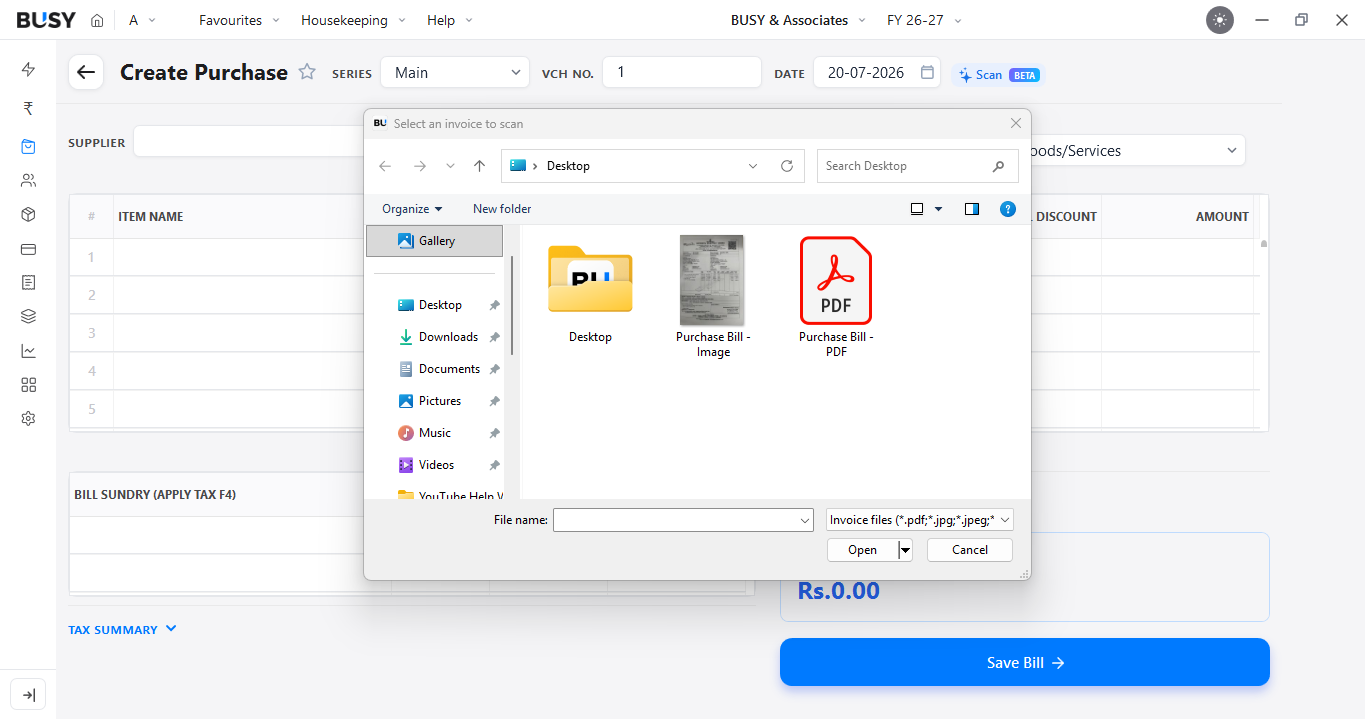Open the chart analytics sidebar icon
1365x719 pixels.
coord(28,351)
